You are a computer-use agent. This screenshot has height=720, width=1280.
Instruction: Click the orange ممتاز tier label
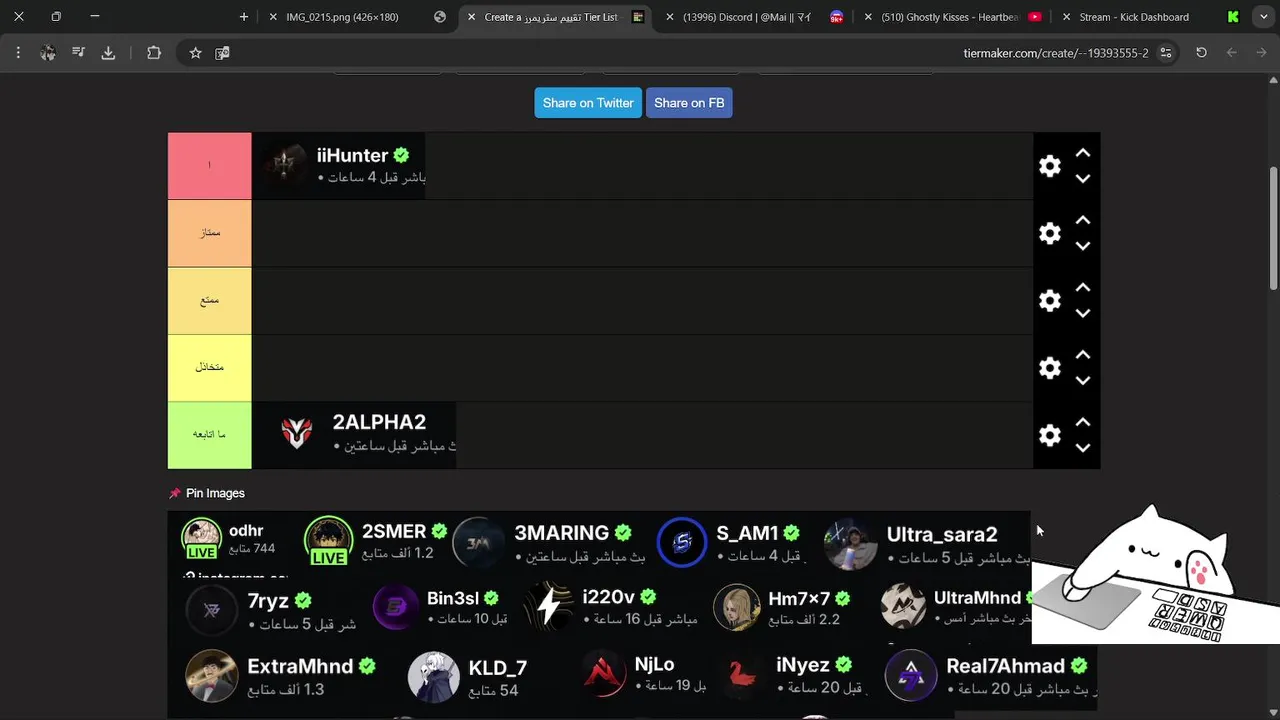(x=209, y=233)
